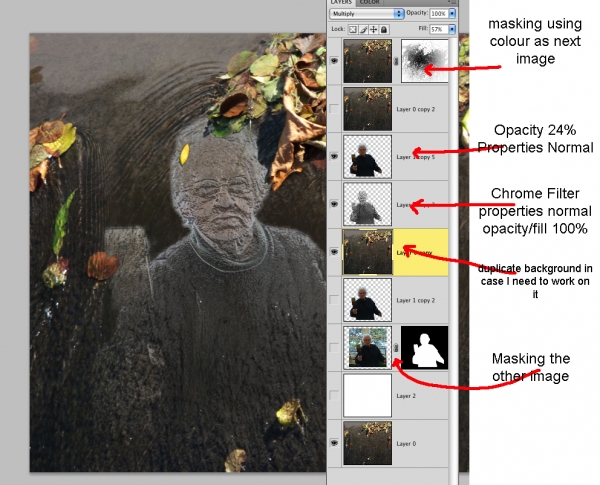Click the yellow selected layer's thumbnail
Screen dimensions: 600x485
pos(367,252)
